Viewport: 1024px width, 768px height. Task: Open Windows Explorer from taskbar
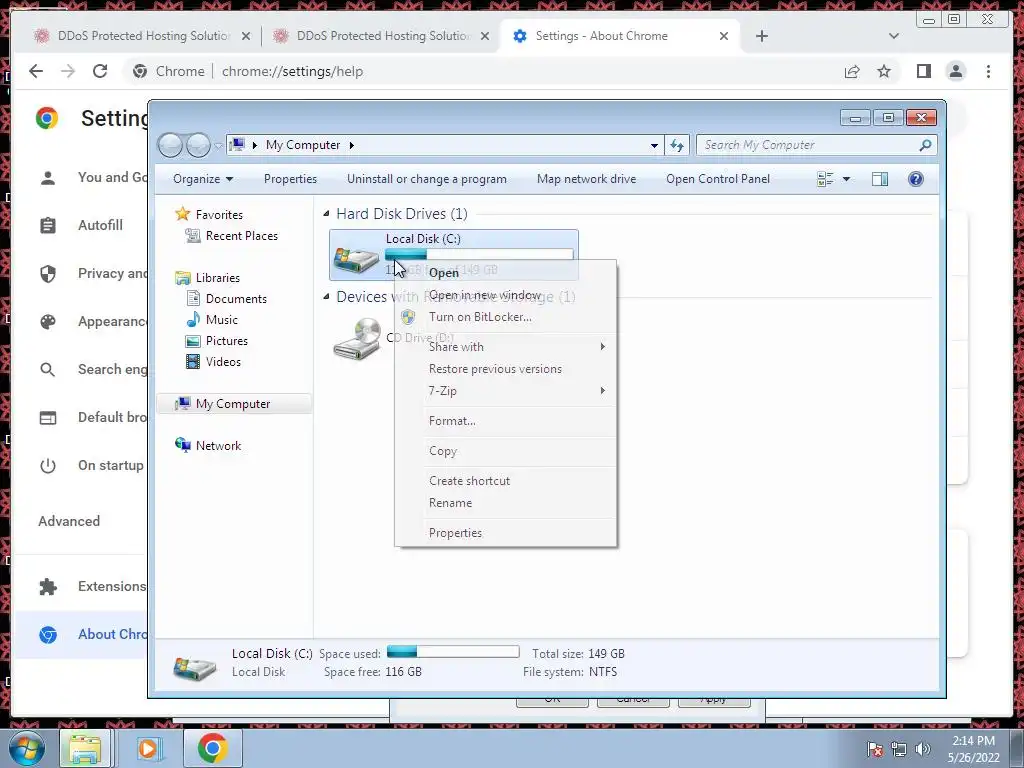[85, 748]
